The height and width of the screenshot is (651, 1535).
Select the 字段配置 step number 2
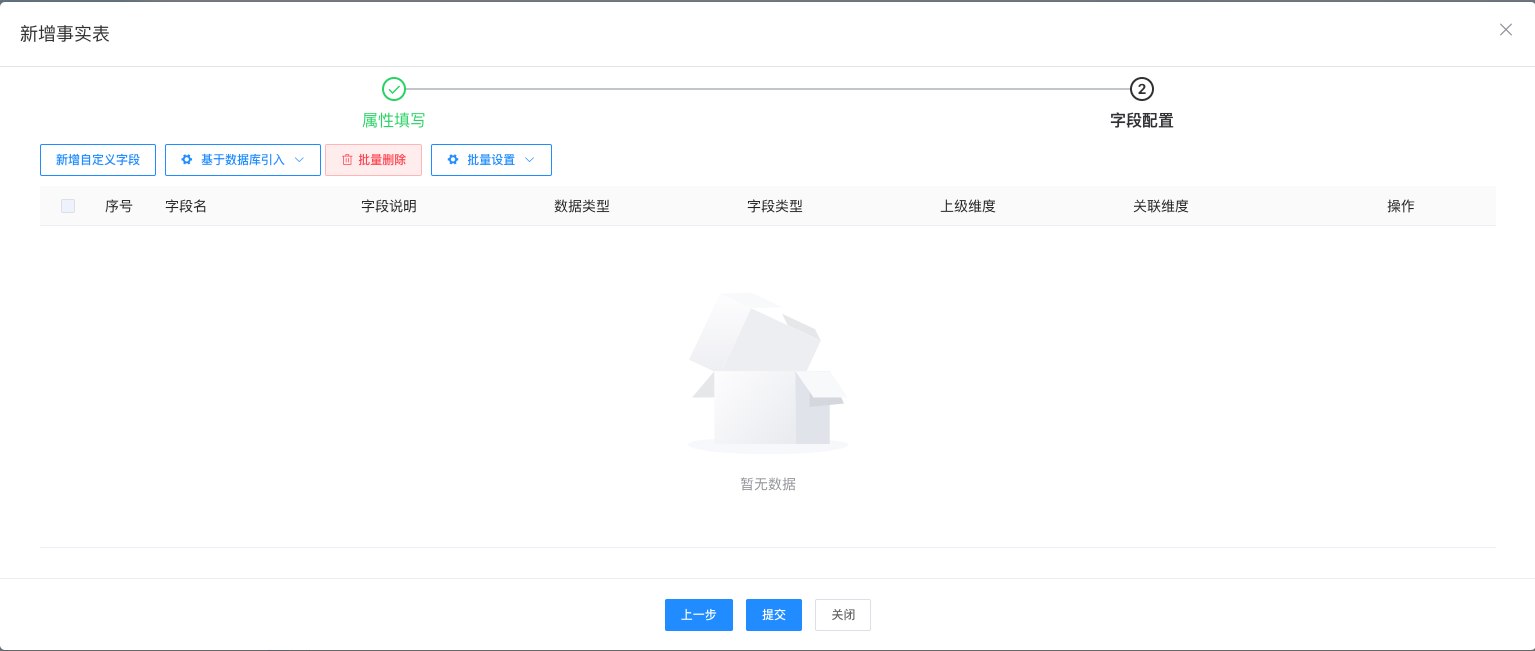[x=1142, y=89]
